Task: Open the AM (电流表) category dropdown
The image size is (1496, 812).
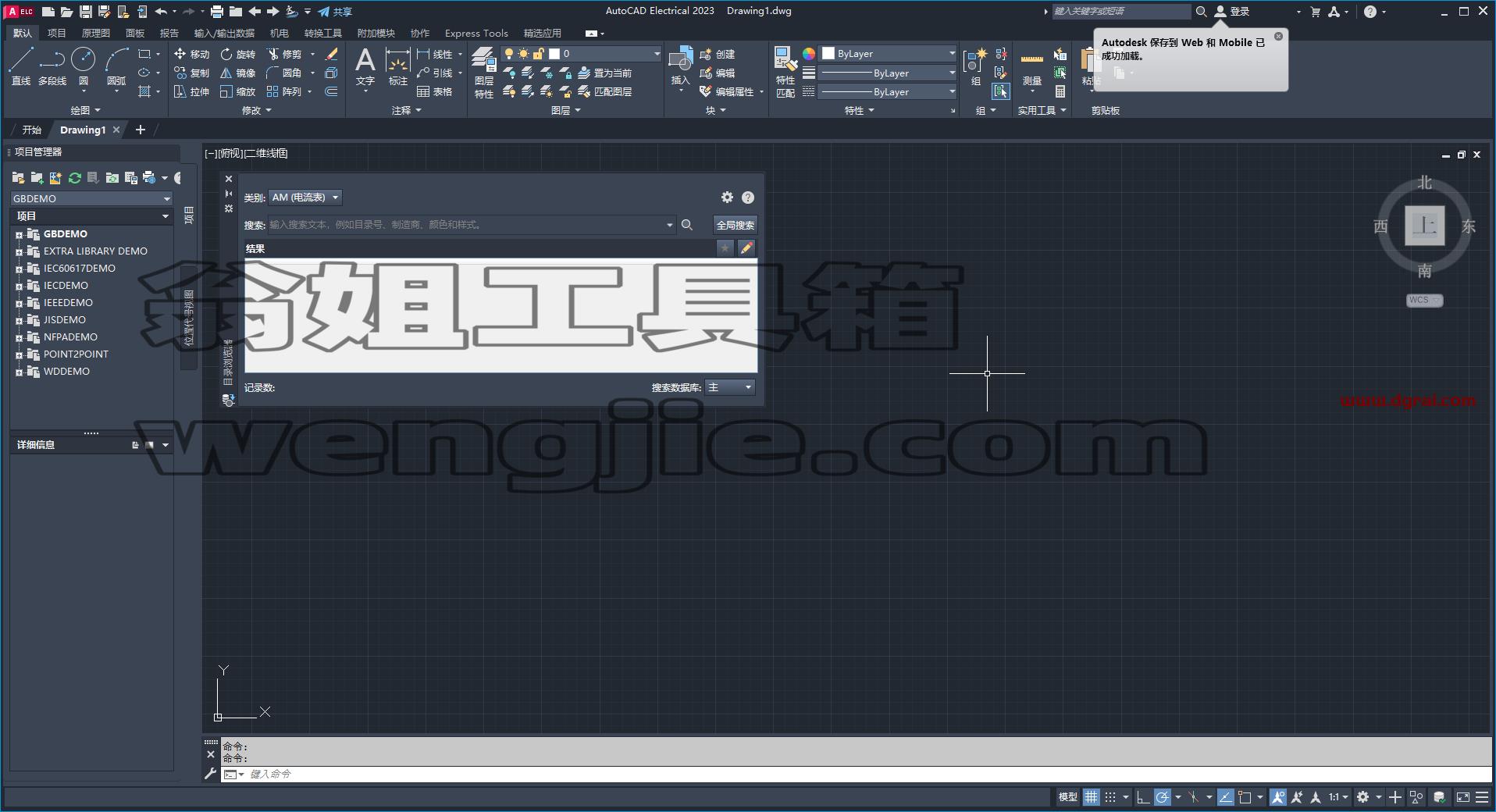Action: (305, 198)
